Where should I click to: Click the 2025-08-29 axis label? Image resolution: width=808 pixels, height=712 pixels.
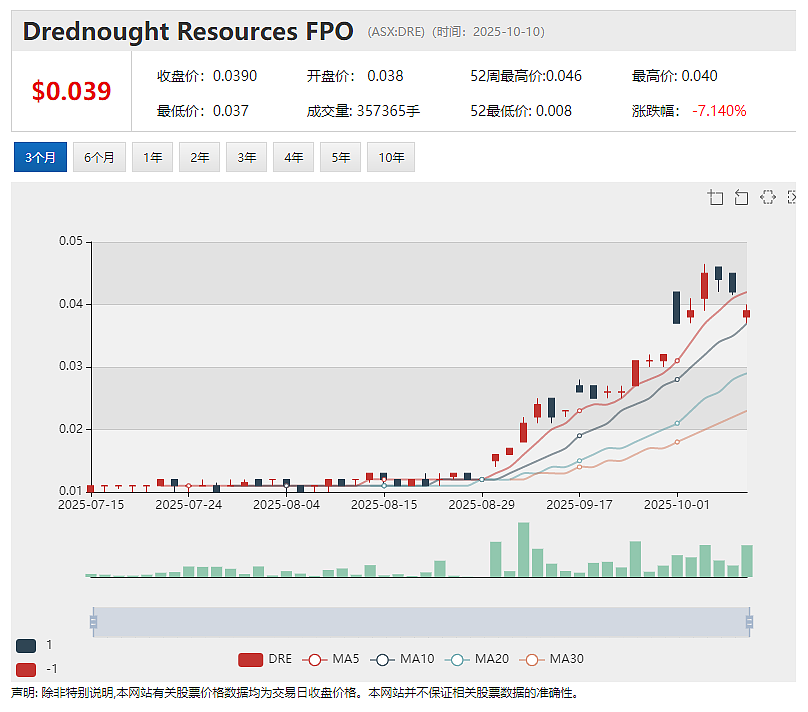[482, 505]
